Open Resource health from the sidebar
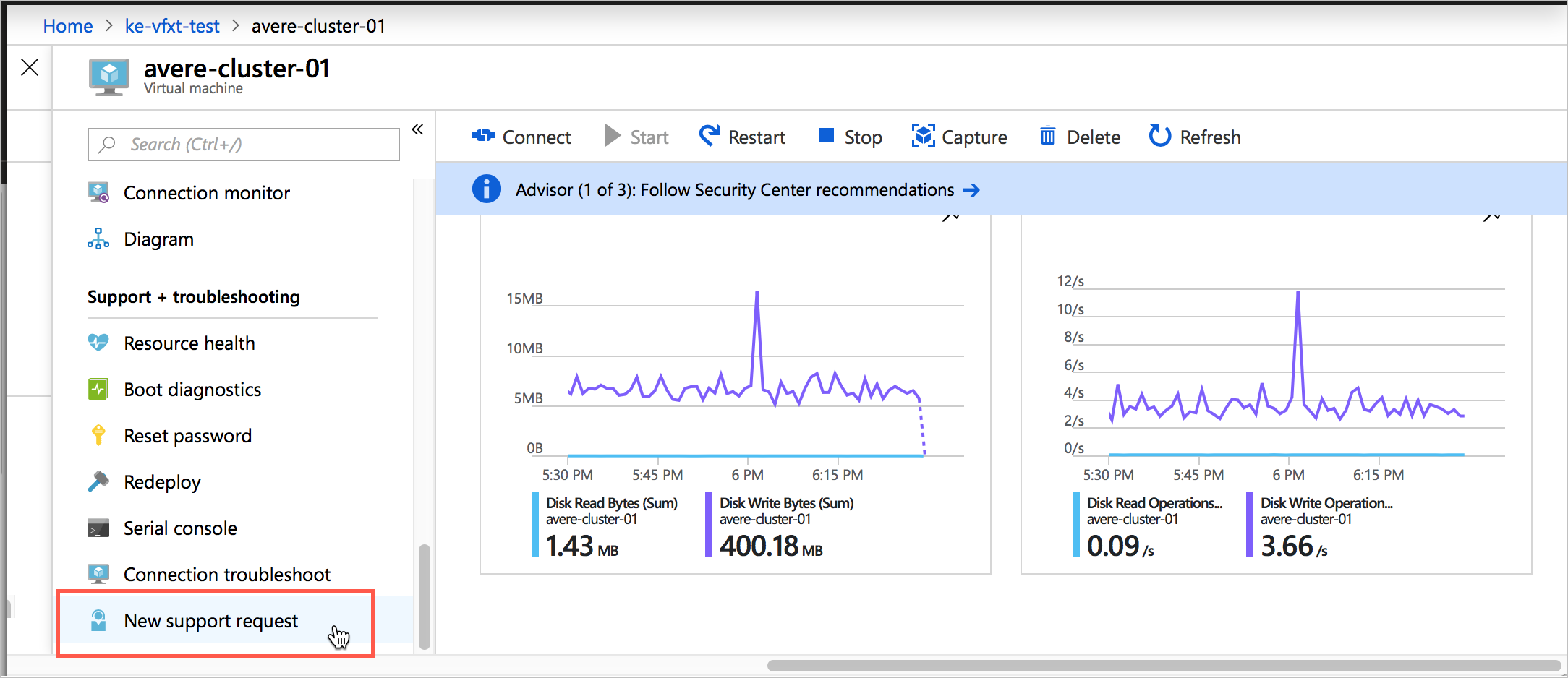 coord(189,343)
